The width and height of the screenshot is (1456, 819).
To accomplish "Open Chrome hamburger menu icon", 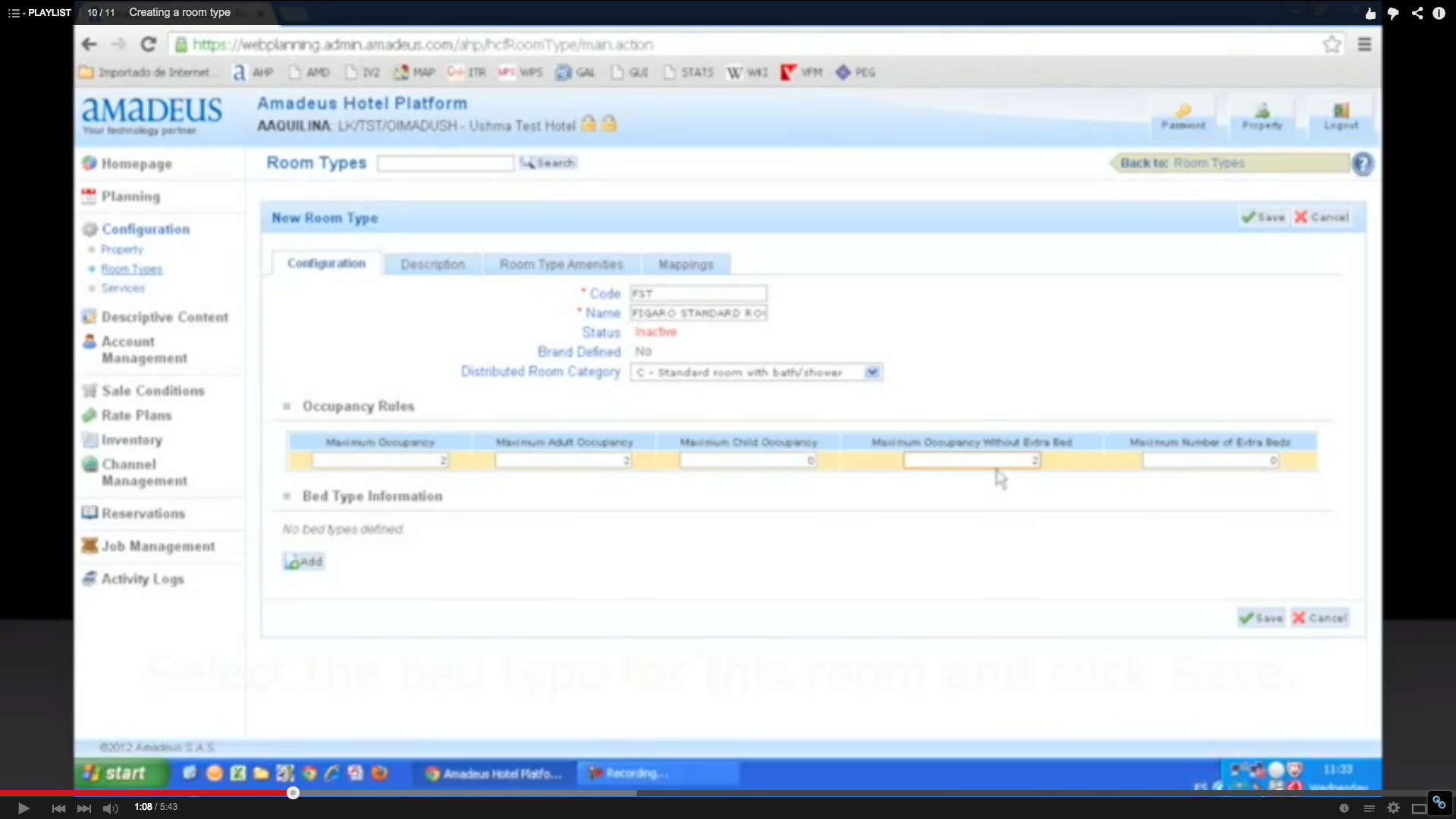I will coord(1364,45).
